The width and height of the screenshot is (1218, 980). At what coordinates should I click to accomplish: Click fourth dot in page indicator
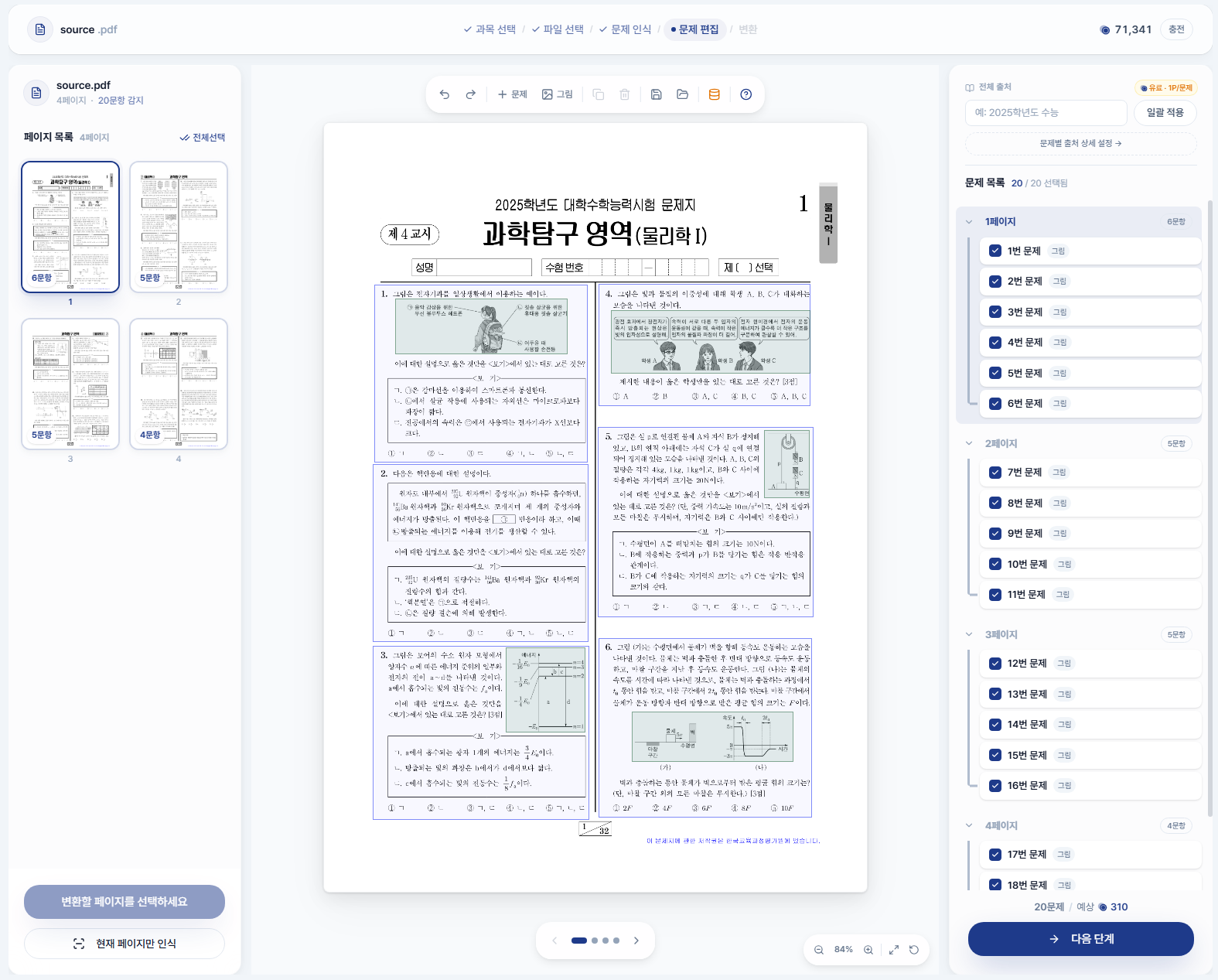tap(616, 941)
